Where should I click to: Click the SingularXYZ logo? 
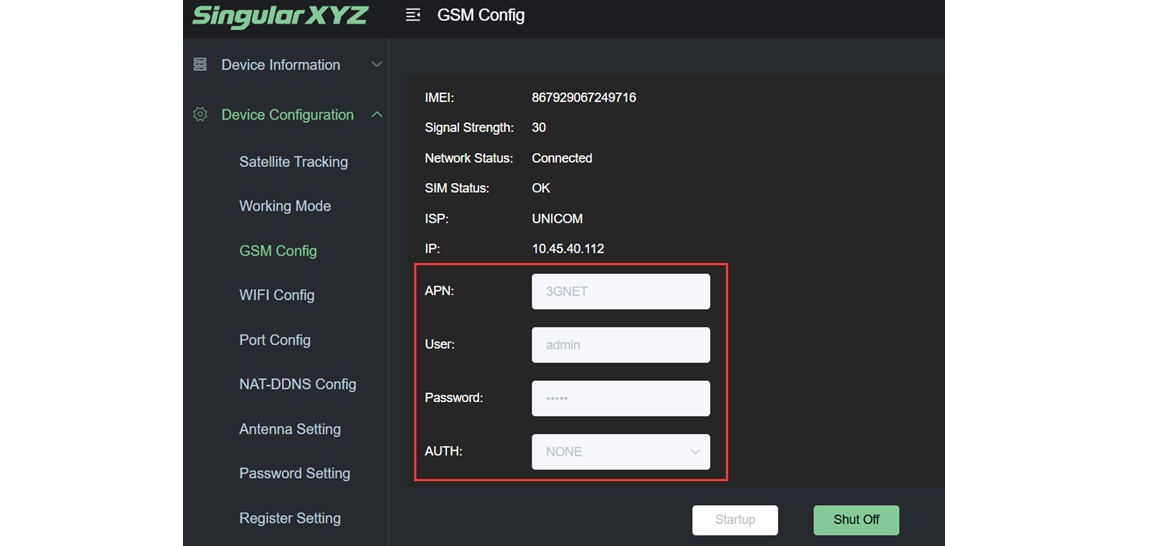coord(279,17)
